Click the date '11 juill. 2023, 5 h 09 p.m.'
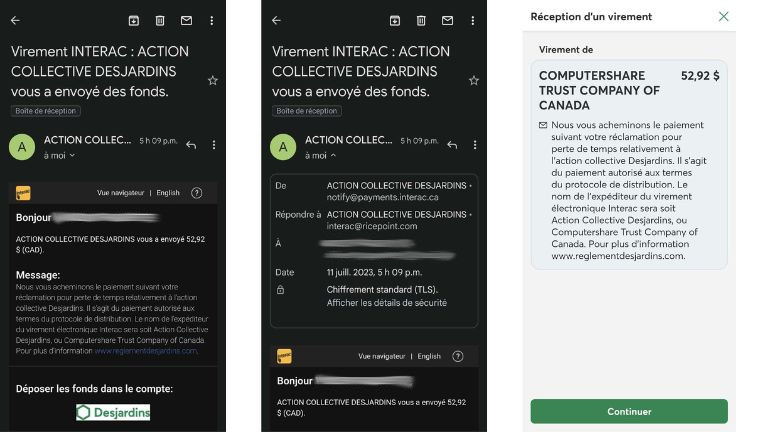 [x=374, y=272]
